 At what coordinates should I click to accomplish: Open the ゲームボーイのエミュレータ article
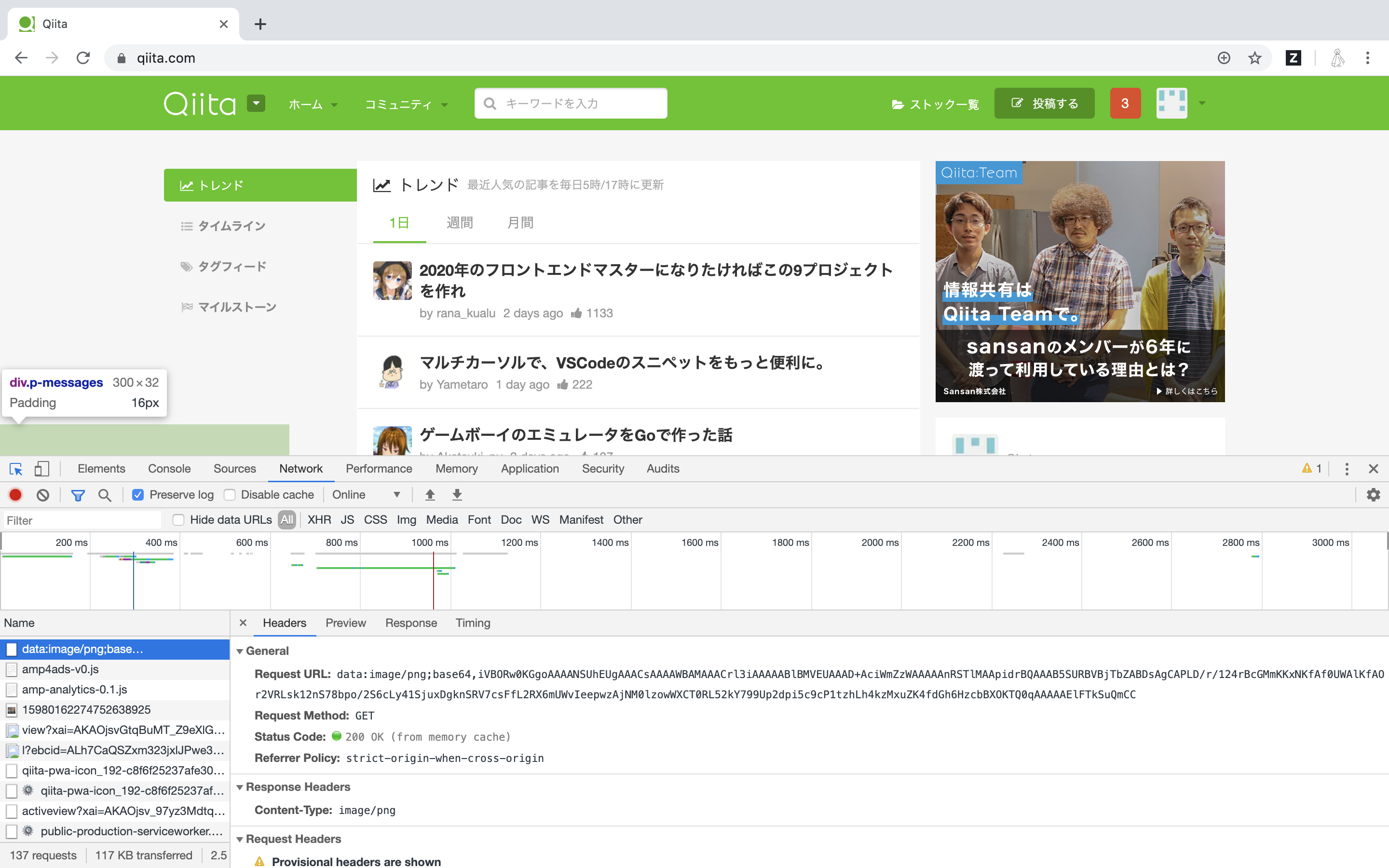pos(576,435)
